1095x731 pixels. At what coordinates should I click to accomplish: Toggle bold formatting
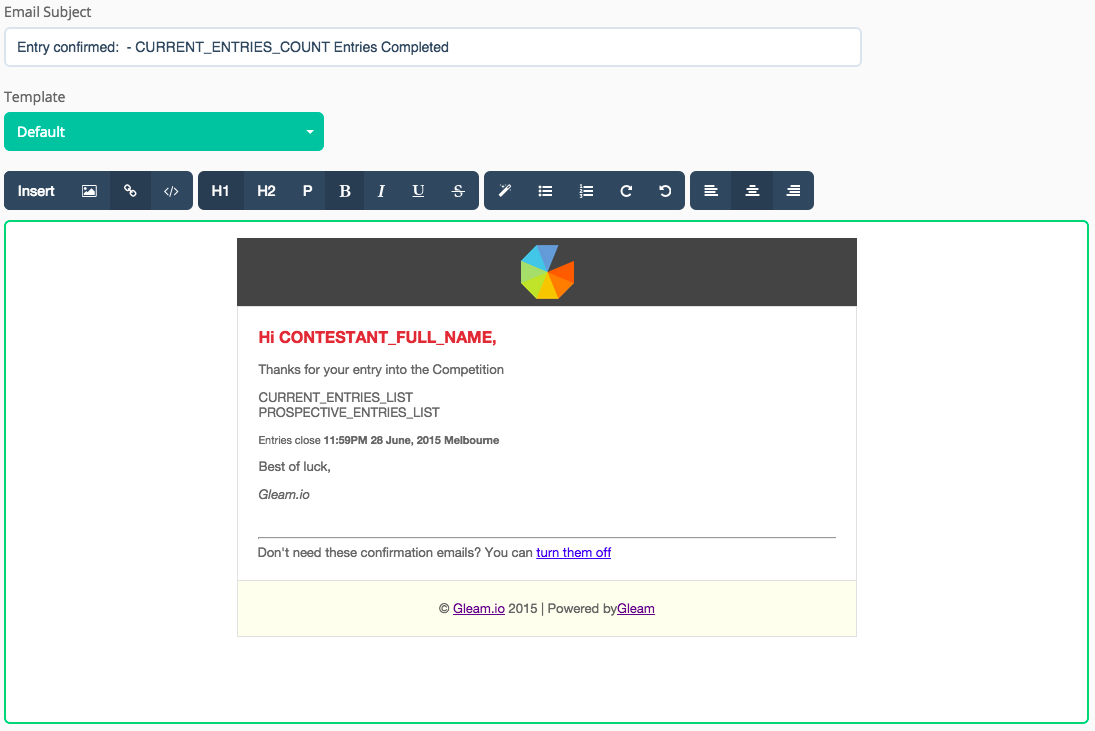[345, 191]
